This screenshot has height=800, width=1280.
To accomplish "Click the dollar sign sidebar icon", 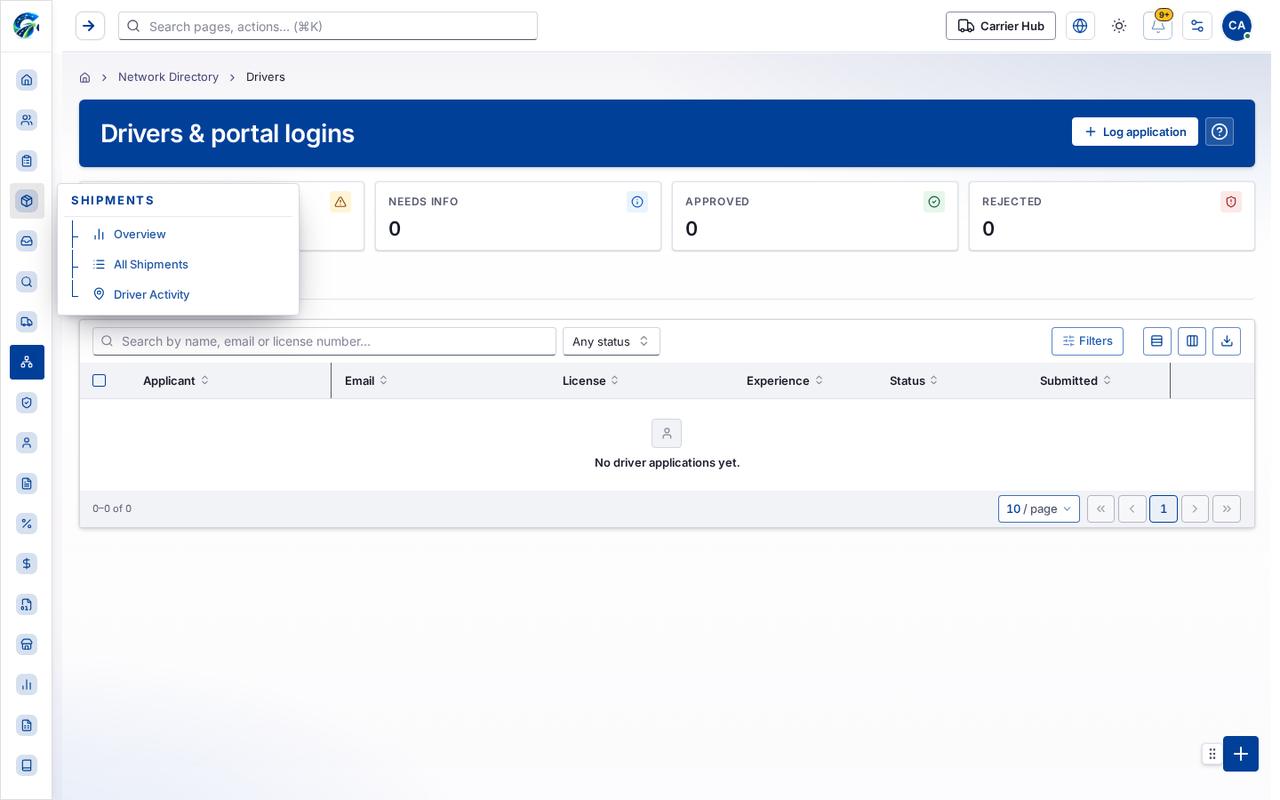I will 27,564.
